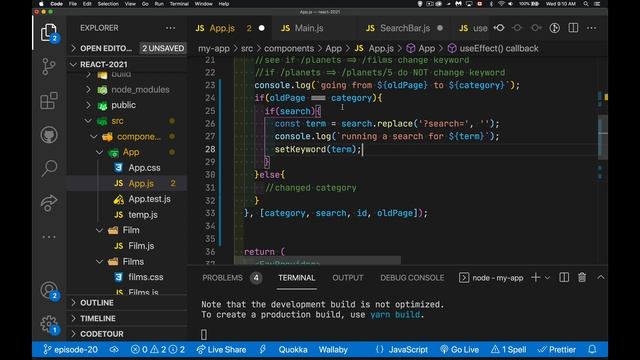Click the terminal input cursor area
The width and height of the screenshot is (640, 360).
coord(204,335)
